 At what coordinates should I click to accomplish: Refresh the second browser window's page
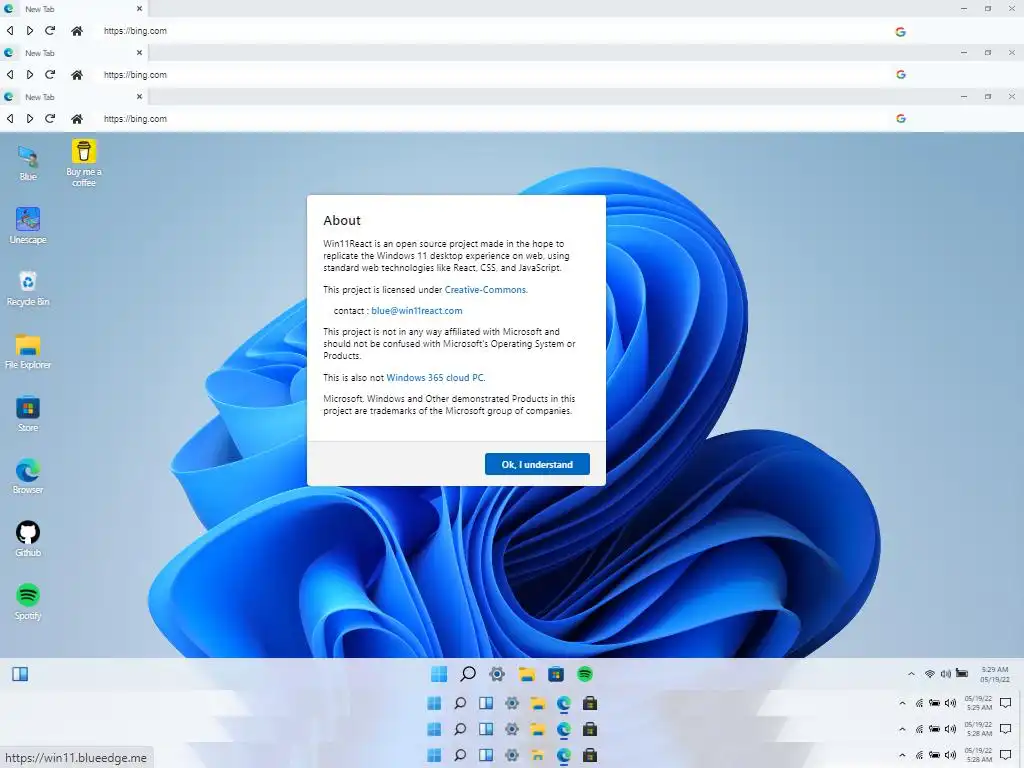[x=50, y=74]
